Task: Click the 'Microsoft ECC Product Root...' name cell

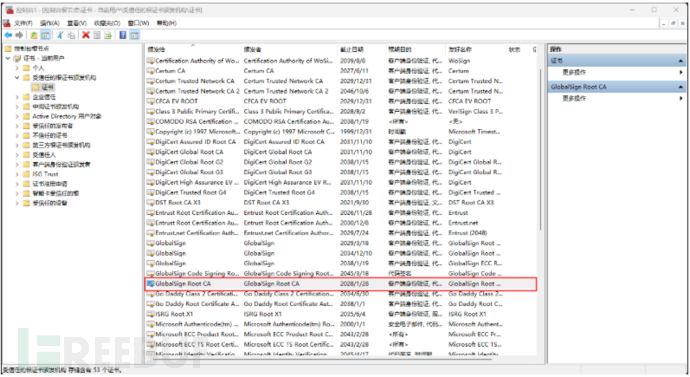Action: [197, 334]
